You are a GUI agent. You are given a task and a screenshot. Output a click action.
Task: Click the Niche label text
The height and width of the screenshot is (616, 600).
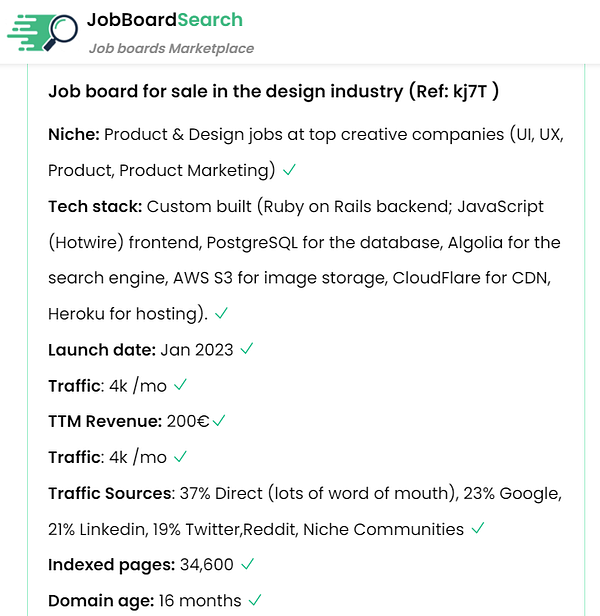tap(74, 134)
